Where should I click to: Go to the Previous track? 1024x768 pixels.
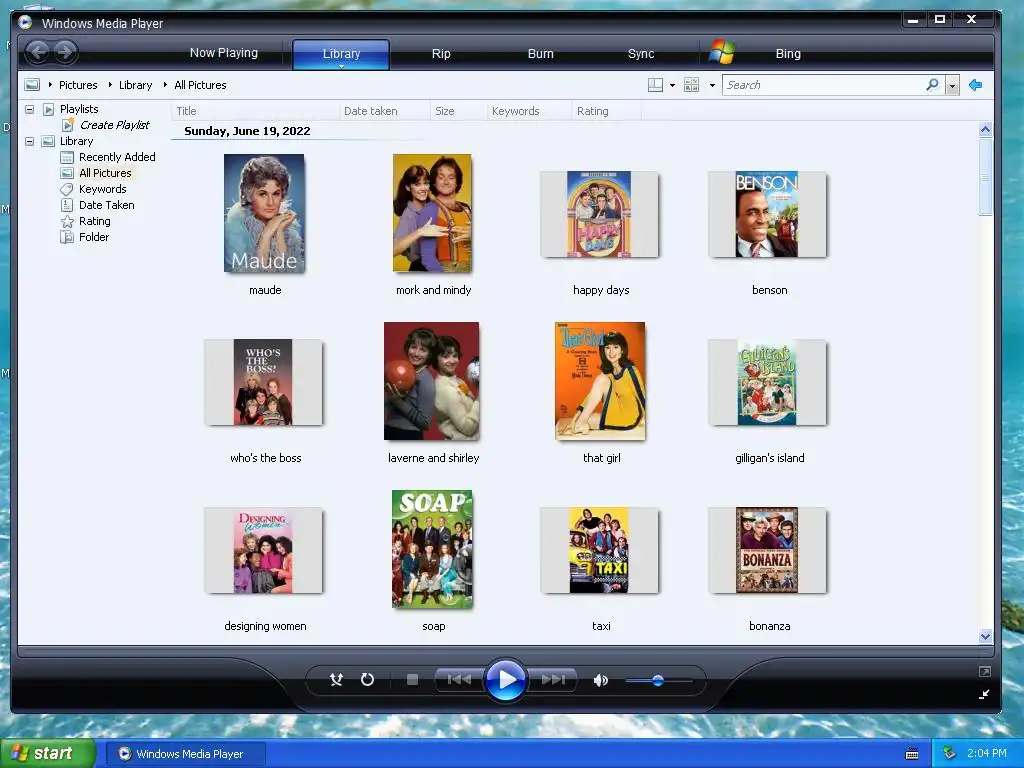pyautogui.click(x=459, y=680)
